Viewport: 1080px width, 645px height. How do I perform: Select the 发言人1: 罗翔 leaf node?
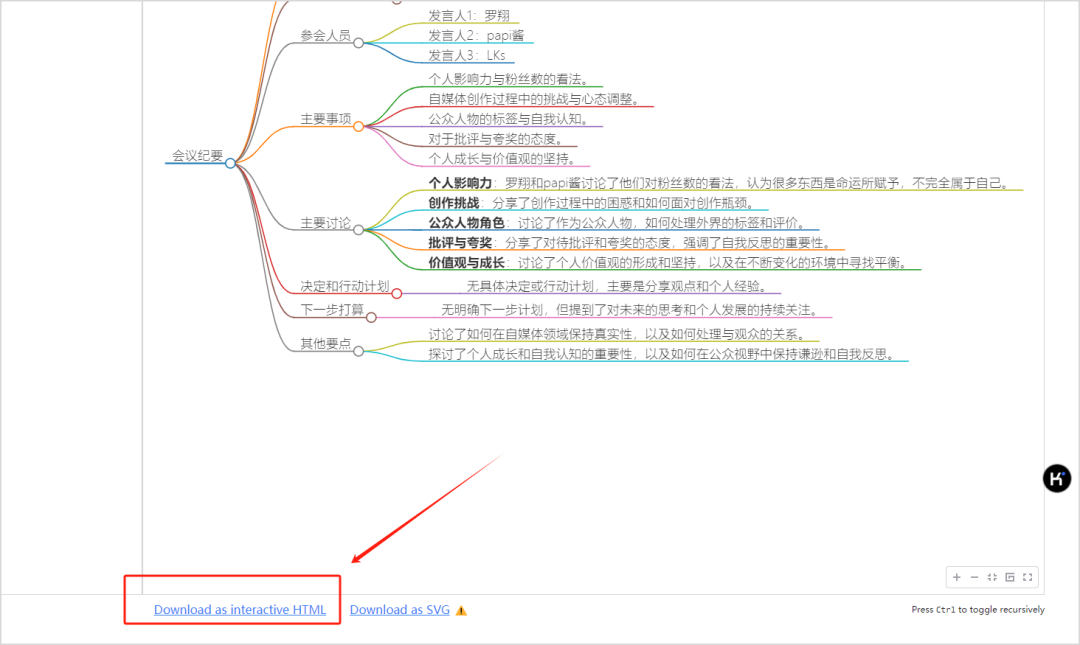click(x=468, y=15)
